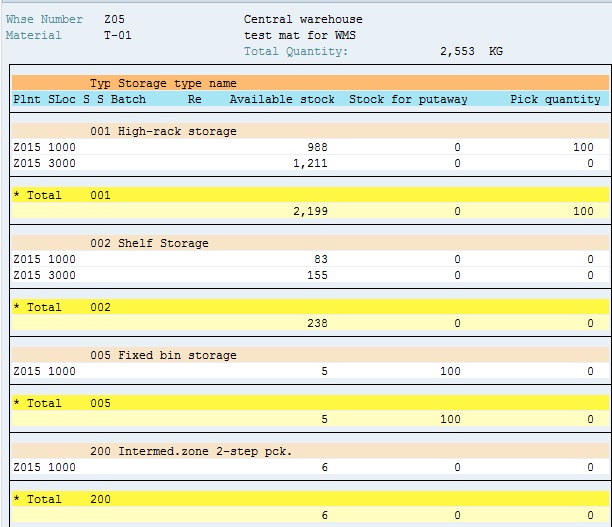Viewport: 612px width, 527px height.
Task: Click the '* Total 001' subtotal line
Action: 310,195
